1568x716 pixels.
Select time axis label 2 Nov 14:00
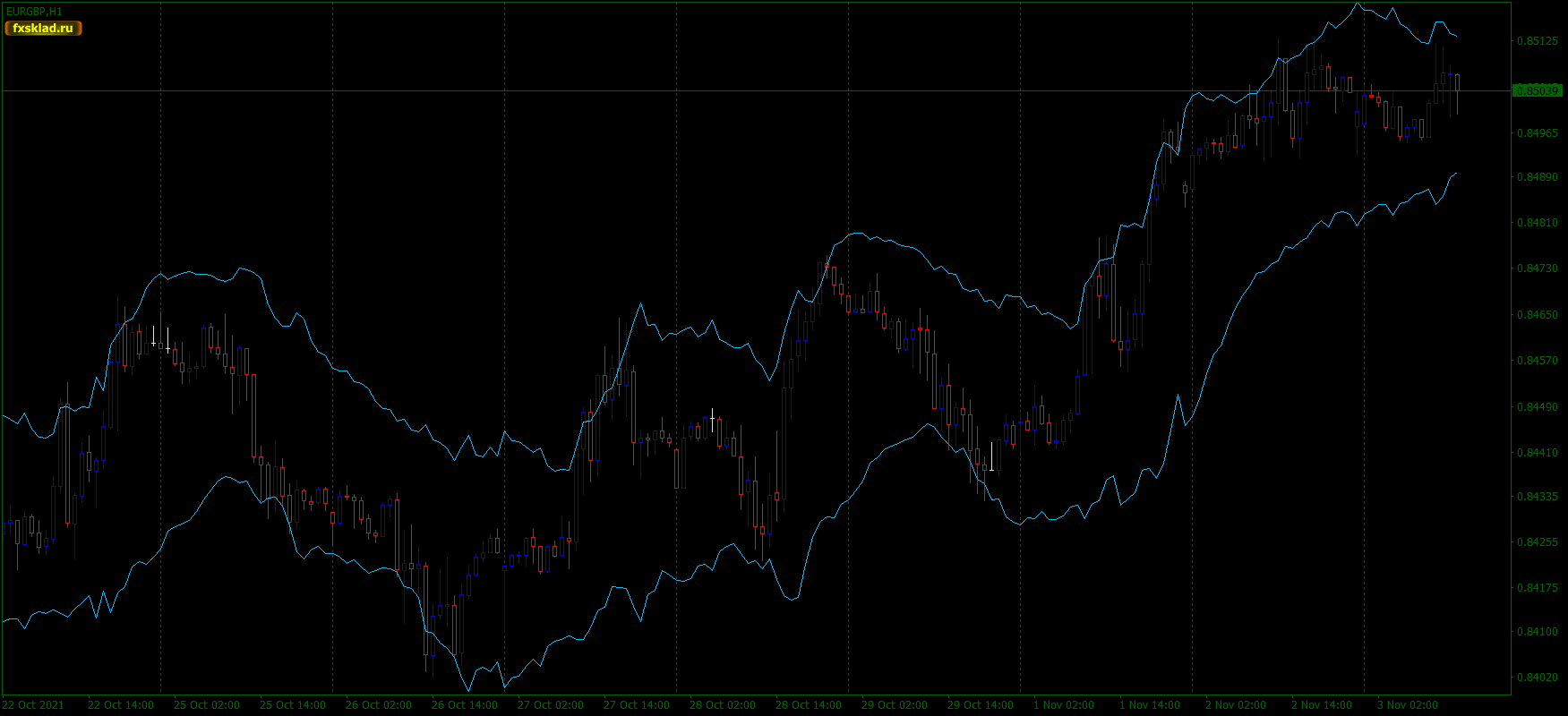[x=1322, y=705]
